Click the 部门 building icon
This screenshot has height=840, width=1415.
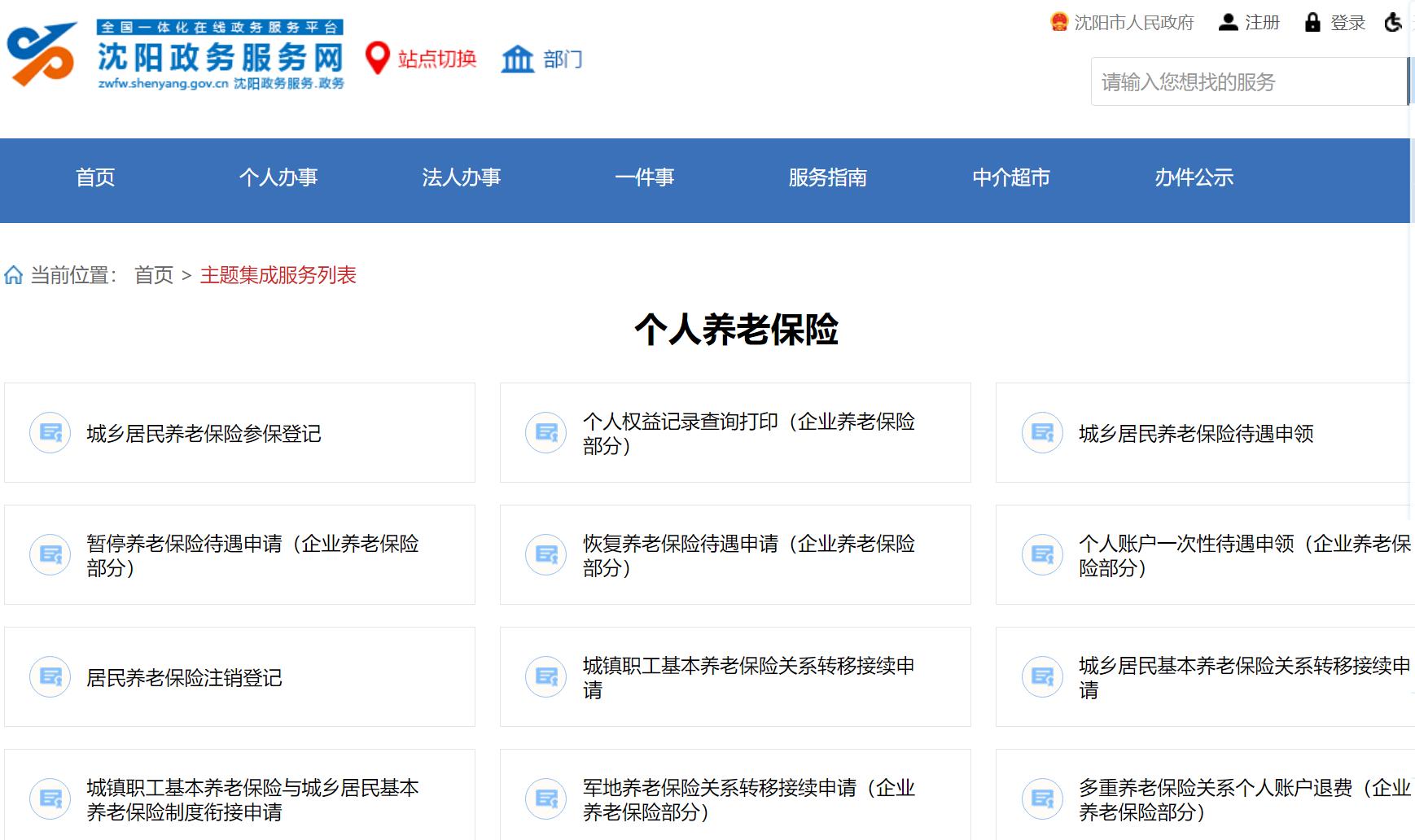[x=519, y=59]
